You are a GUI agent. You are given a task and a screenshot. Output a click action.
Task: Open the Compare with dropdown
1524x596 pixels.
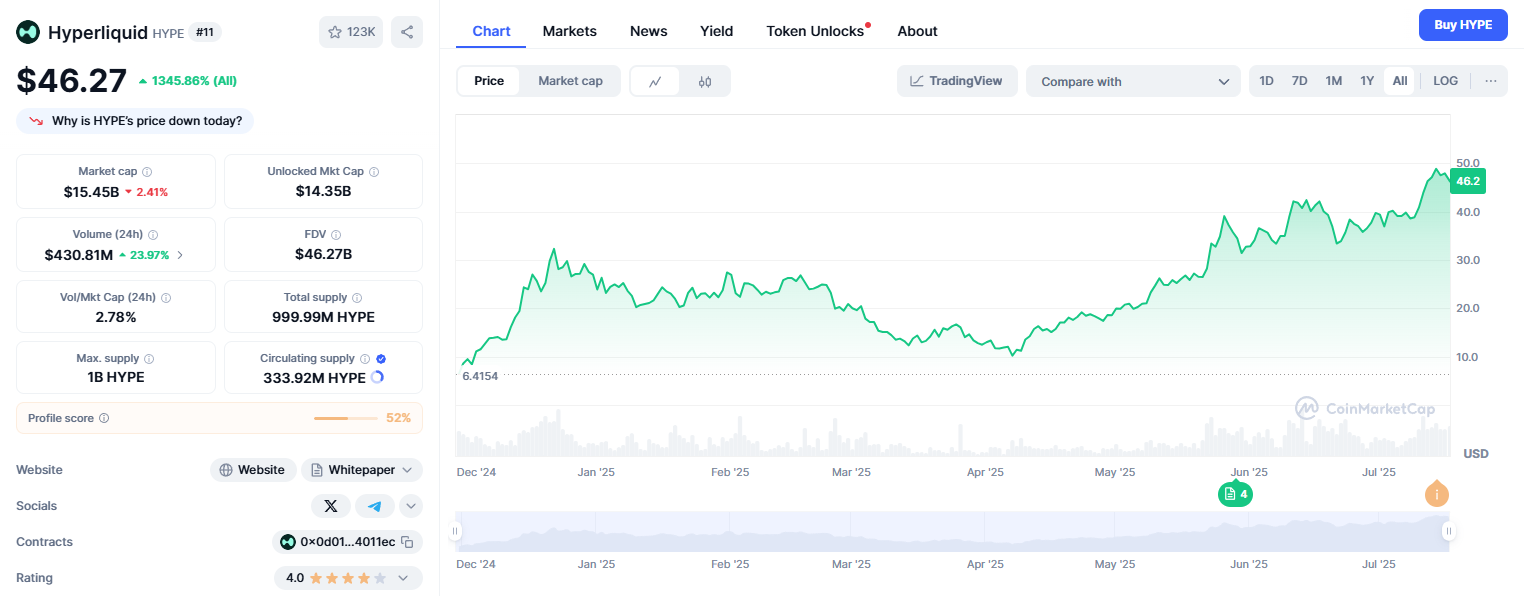point(1133,82)
